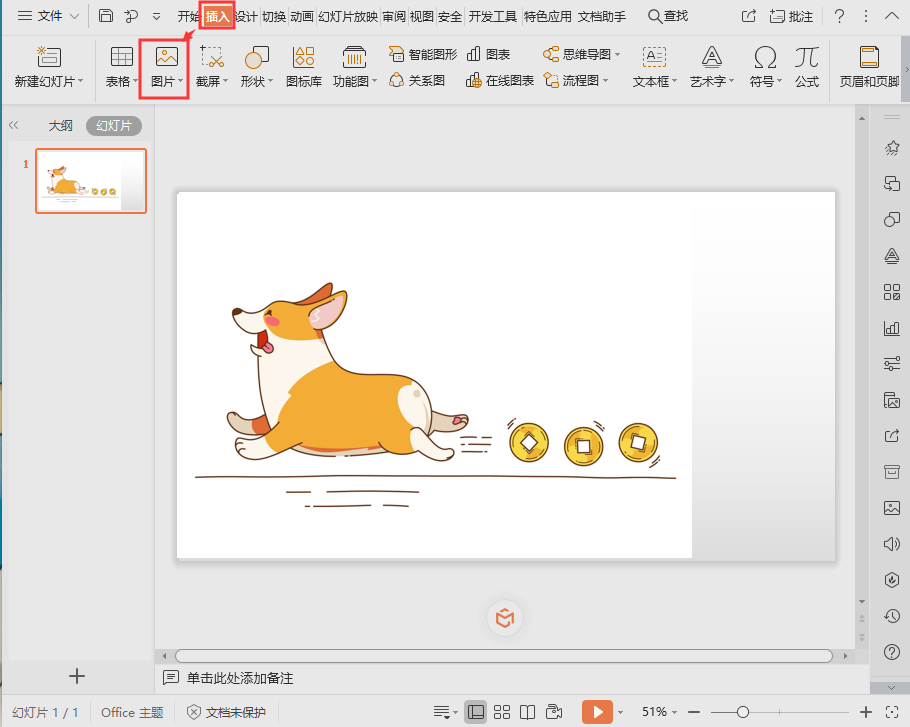Click 单击此处添加备注 to add notes

pyautogui.click(x=240, y=678)
